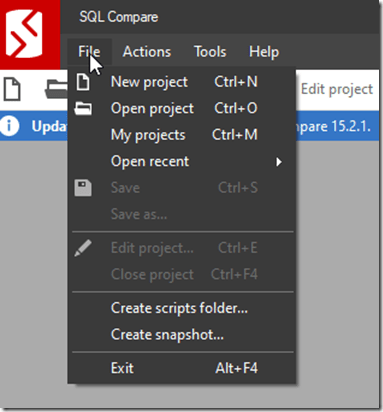Choose Open project menu entry
Image resolution: width=383 pixels, height=412 pixels.
pos(182,109)
